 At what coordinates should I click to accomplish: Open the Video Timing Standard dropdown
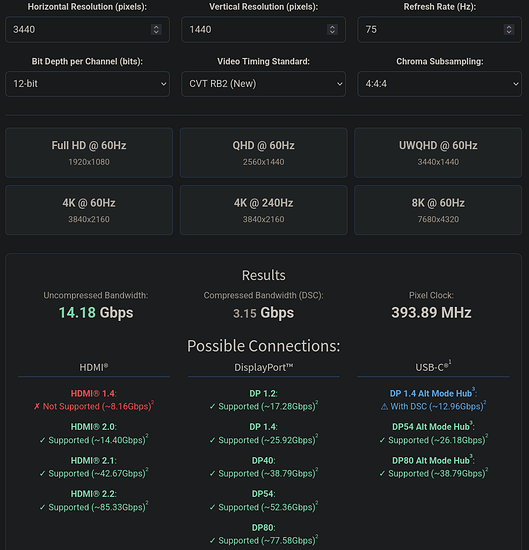[263, 84]
